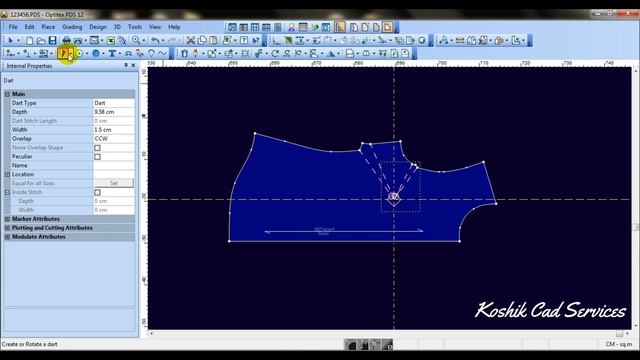Click the Open file folder icon
This screenshot has height=360, width=640.
[x=41, y=40]
